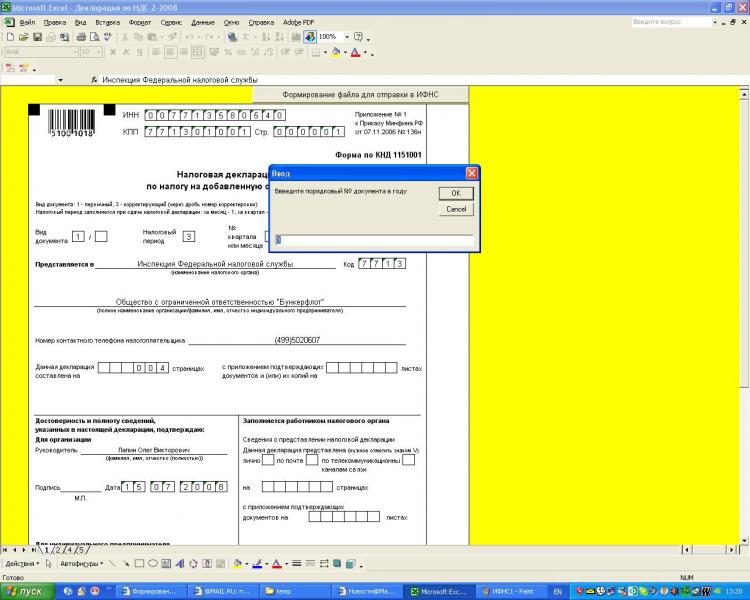Open the zoom 100% dropdown

click(x=344, y=37)
